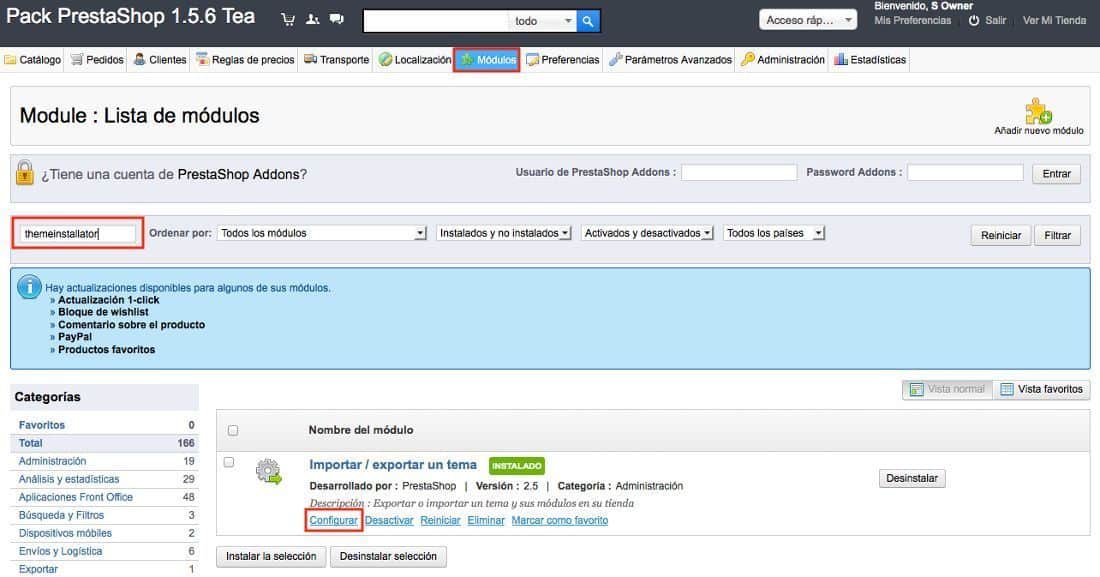Click the Administración key icon

[x=748, y=59]
